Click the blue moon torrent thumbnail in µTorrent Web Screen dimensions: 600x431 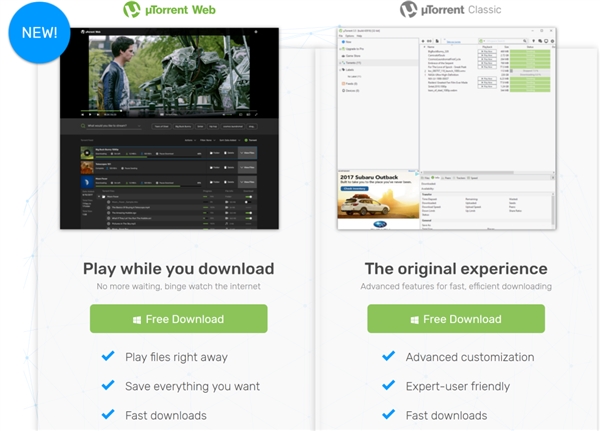tap(87, 182)
